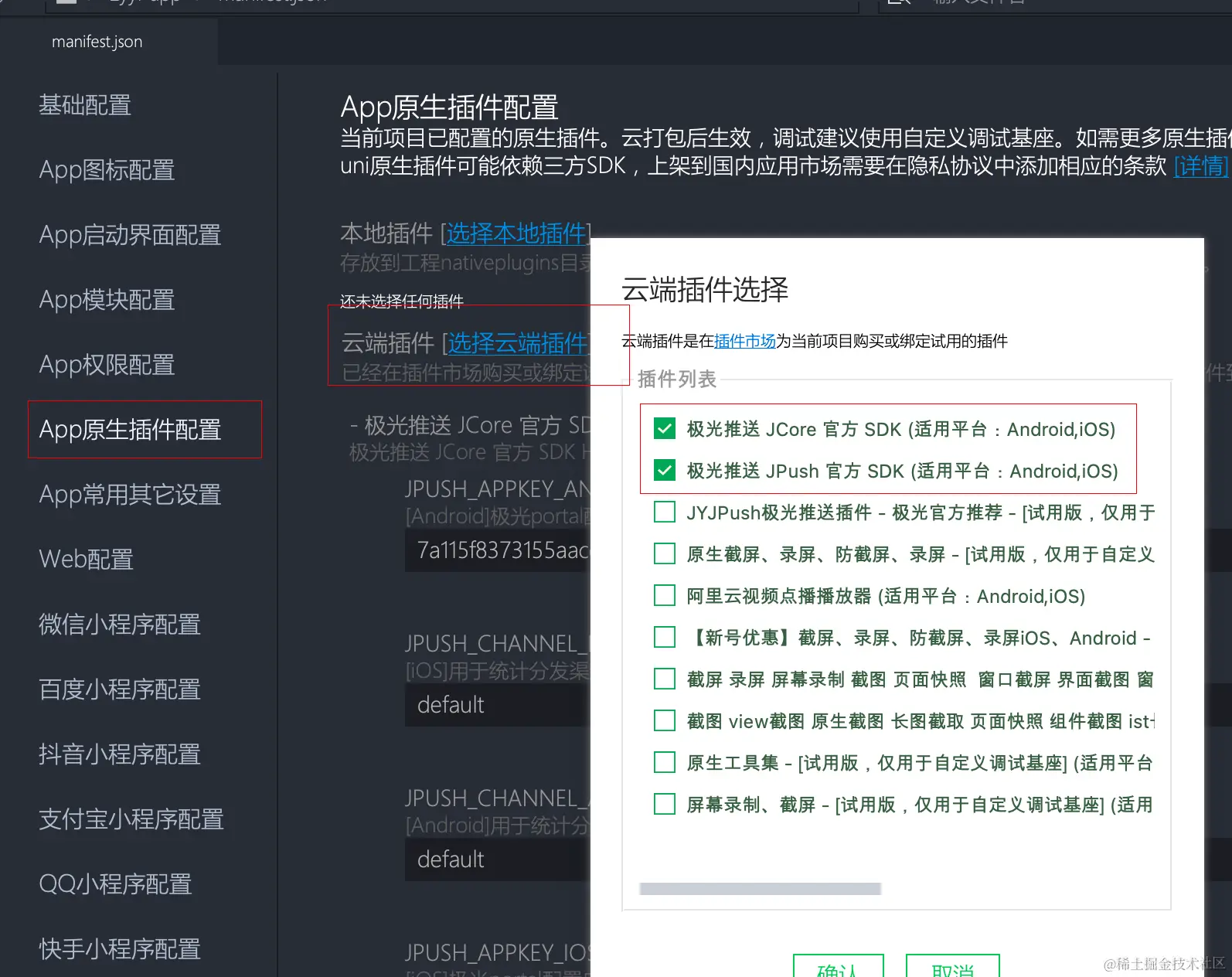Select App原生插件配置 in sidebar
Viewport: 1232px width, 977px height.
pyautogui.click(x=130, y=430)
